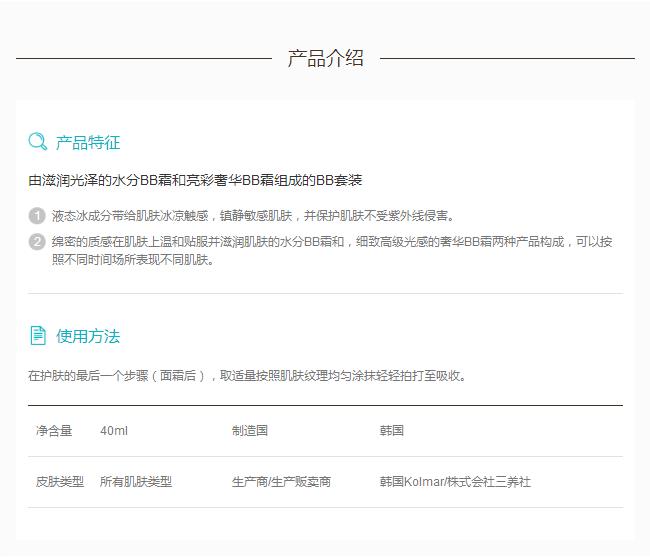The height and width of the screenshot is (557, 650).
Task: Click the number 1 circle bullet
Action: tap(37, 215)
